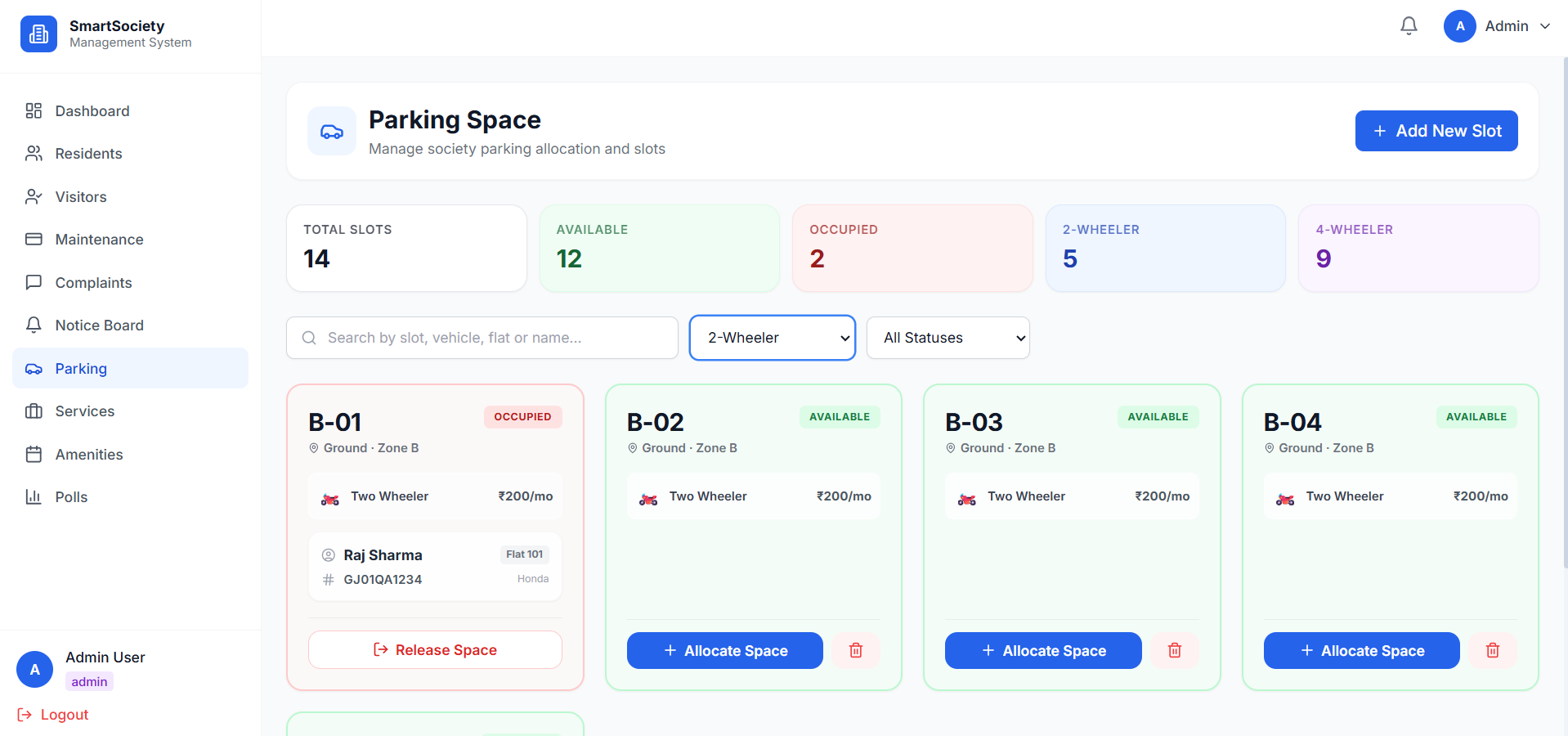Open the All Statuses filter dropdown

[948, 338]
